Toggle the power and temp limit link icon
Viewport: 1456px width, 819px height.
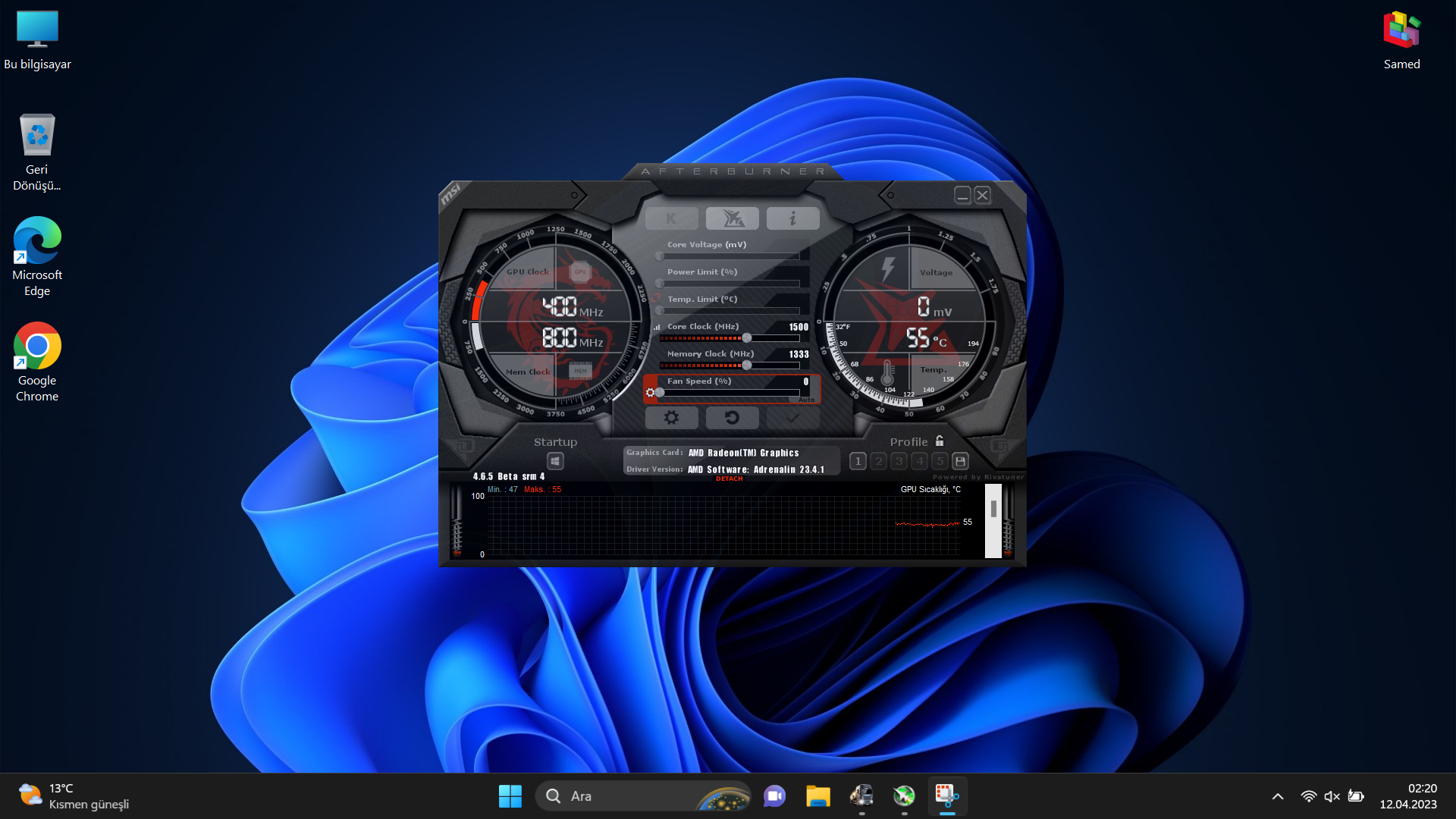pos(655,298)
